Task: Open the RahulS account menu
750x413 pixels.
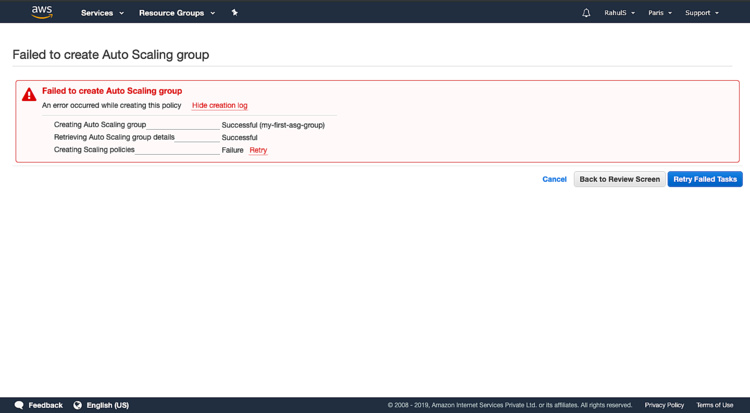Action: [619, 13]
